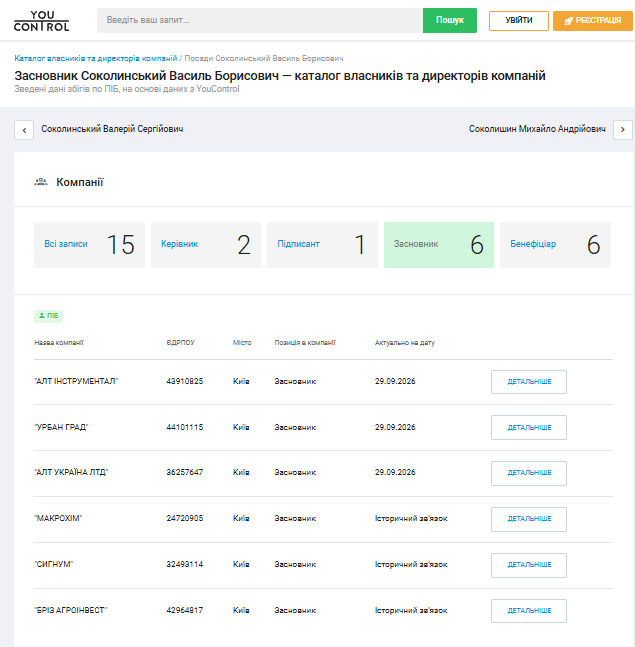Click company name "АЛТ ІНСТРУМЕНТАЛ"
This screenshot has width=635, height=647.
76,381
